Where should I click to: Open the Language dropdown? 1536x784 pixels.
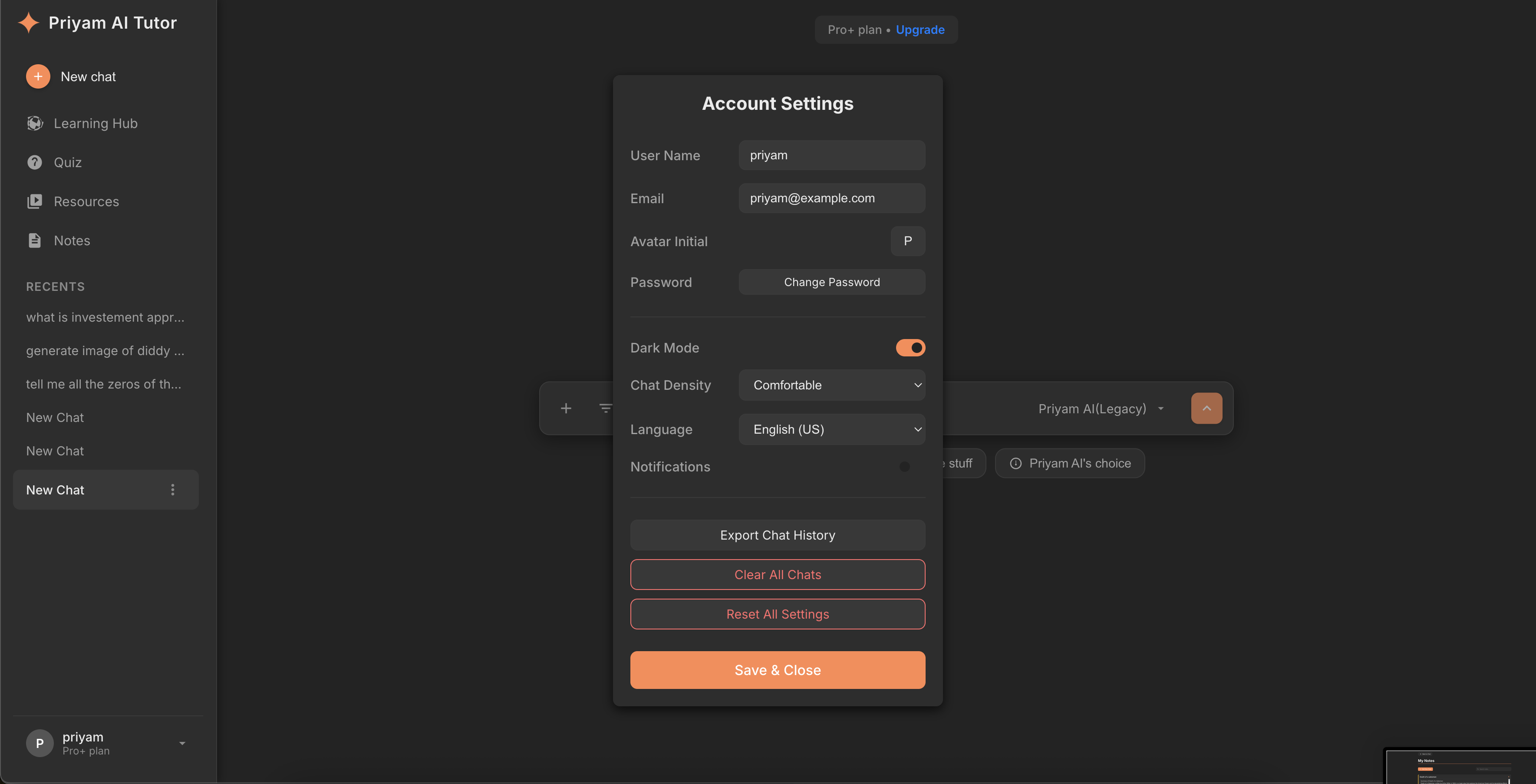click(831, 429)
